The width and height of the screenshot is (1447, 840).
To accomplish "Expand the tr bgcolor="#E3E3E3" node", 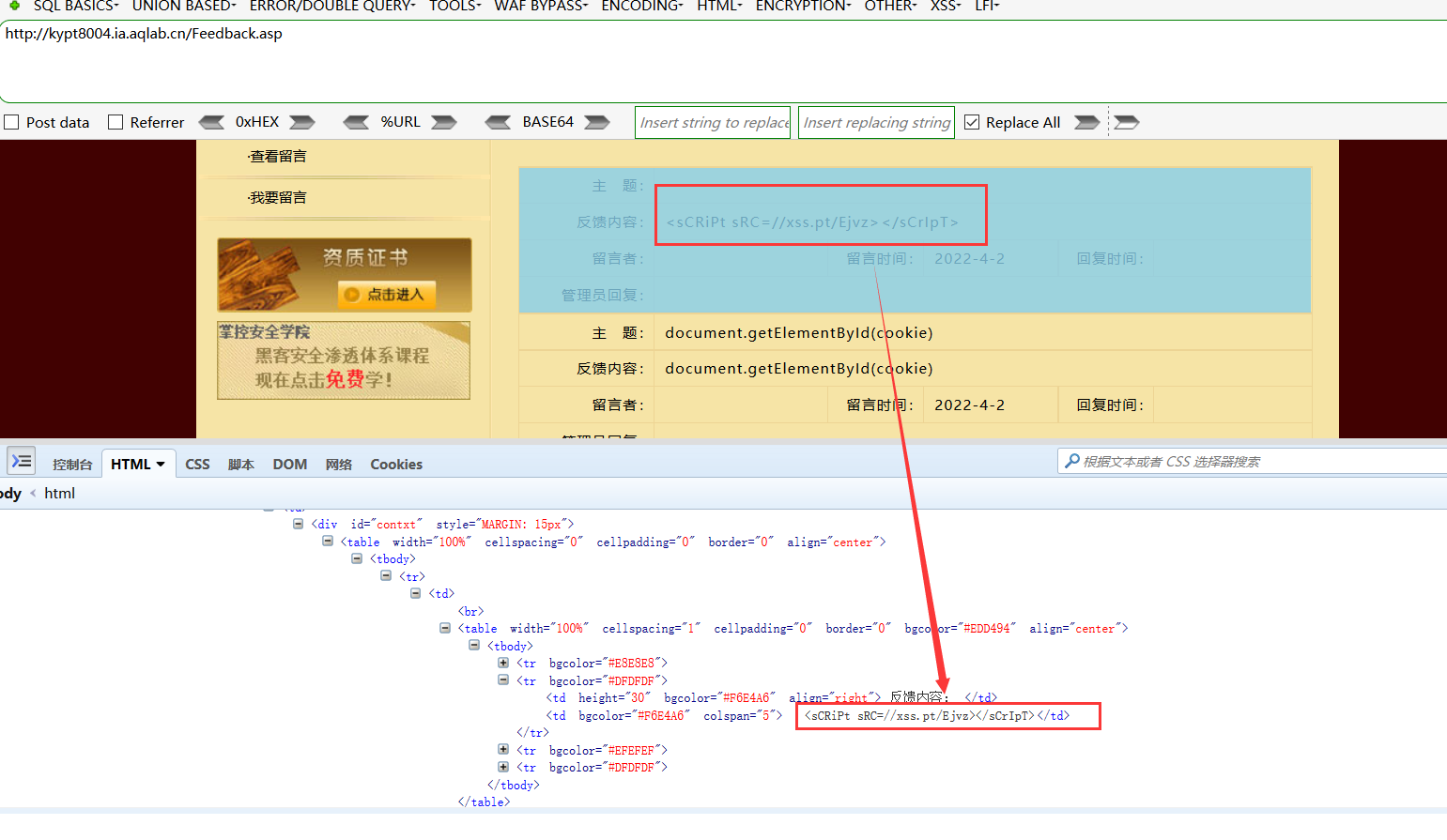I will tap(503, 663).
